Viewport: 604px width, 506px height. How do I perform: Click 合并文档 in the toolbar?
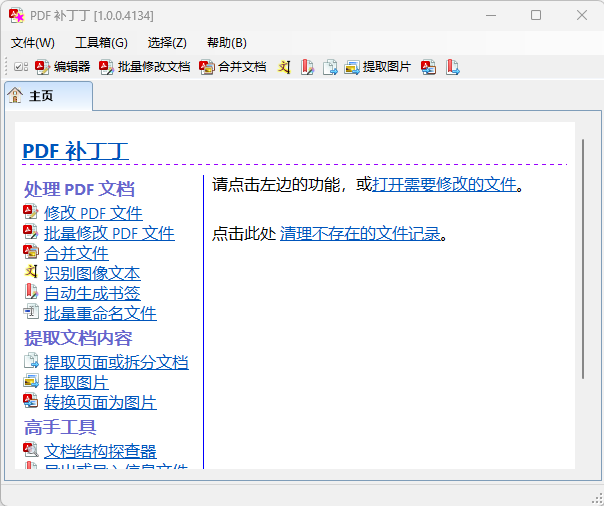click(x=233, y=67)
